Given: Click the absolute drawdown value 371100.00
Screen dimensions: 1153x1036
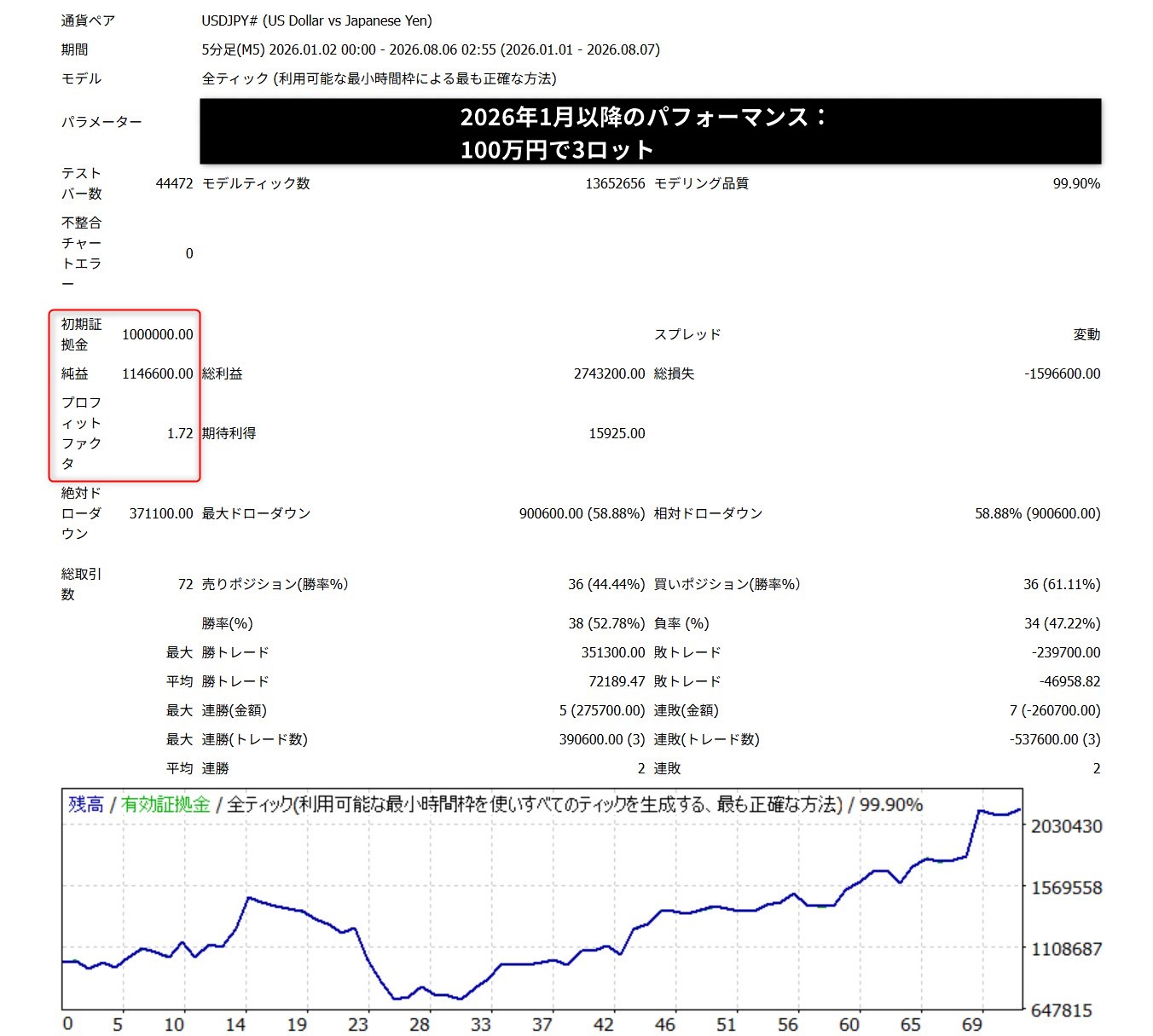Looking at the screenshot, I should [x=161, y=513].
